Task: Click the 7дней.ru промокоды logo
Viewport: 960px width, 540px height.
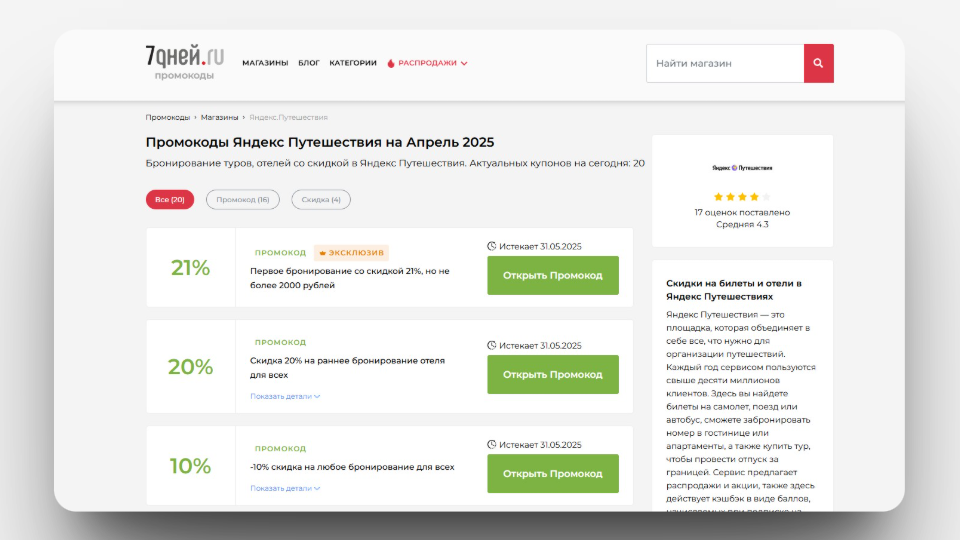Action: (x=184, y=62)
